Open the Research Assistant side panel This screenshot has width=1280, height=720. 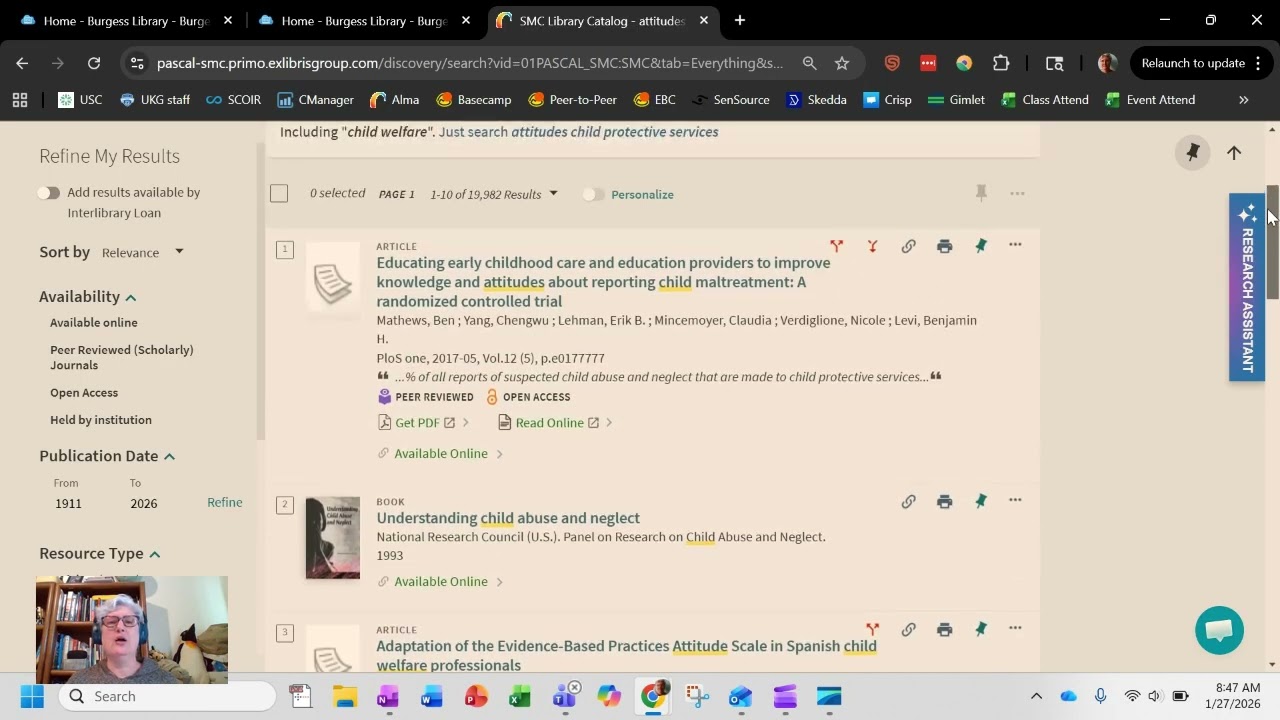coord(1247,288)
